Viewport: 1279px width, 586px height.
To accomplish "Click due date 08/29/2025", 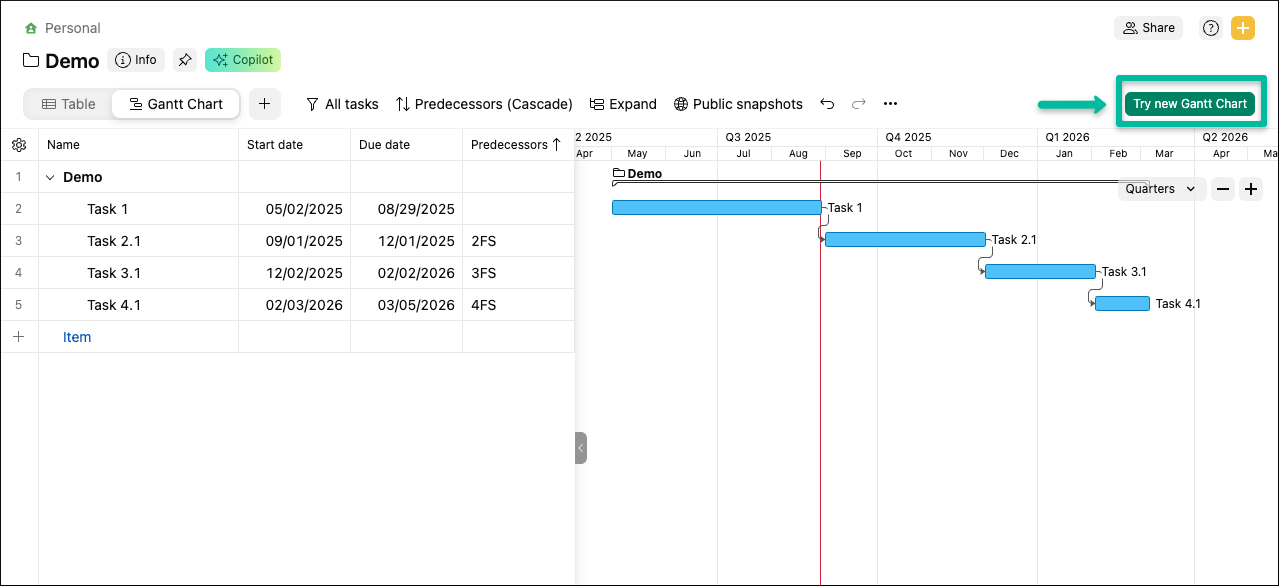I will tap(406, 209).
